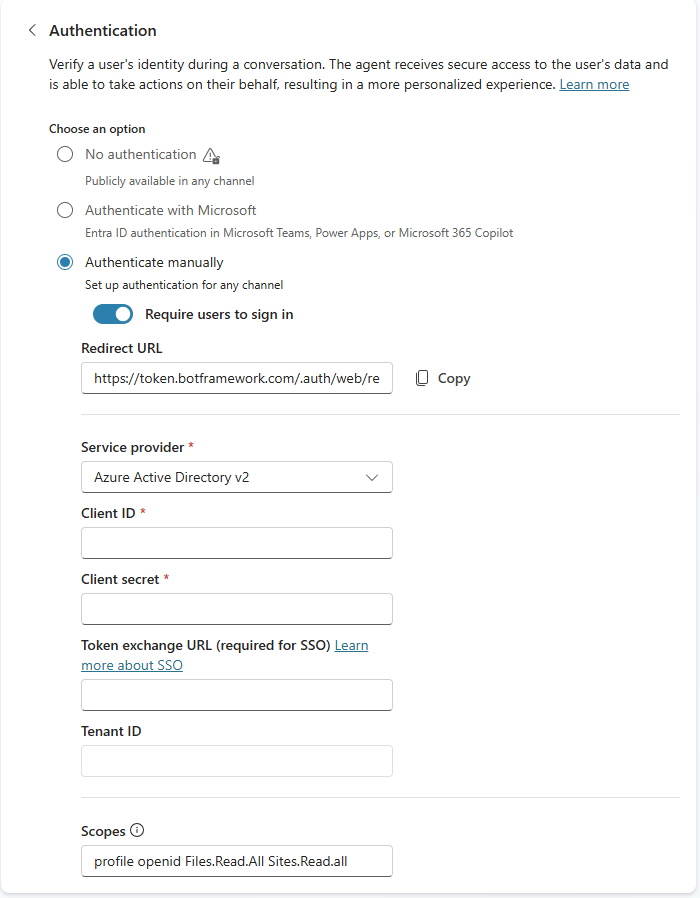Click the Copy icon to copy Redirect URL

pos(424,378)
